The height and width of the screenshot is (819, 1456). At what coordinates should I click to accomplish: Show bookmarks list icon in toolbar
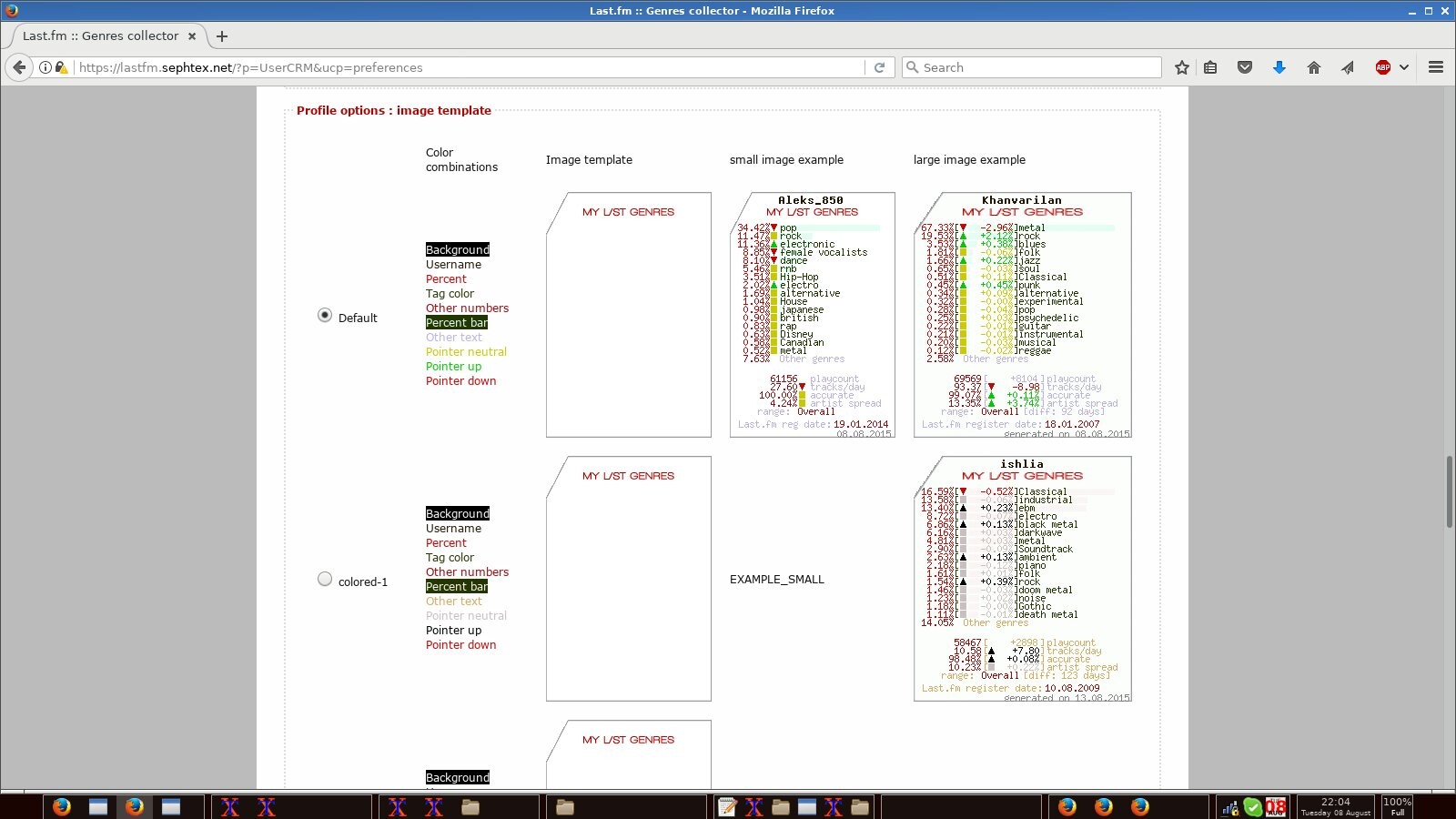click(x=1210, y=67)
